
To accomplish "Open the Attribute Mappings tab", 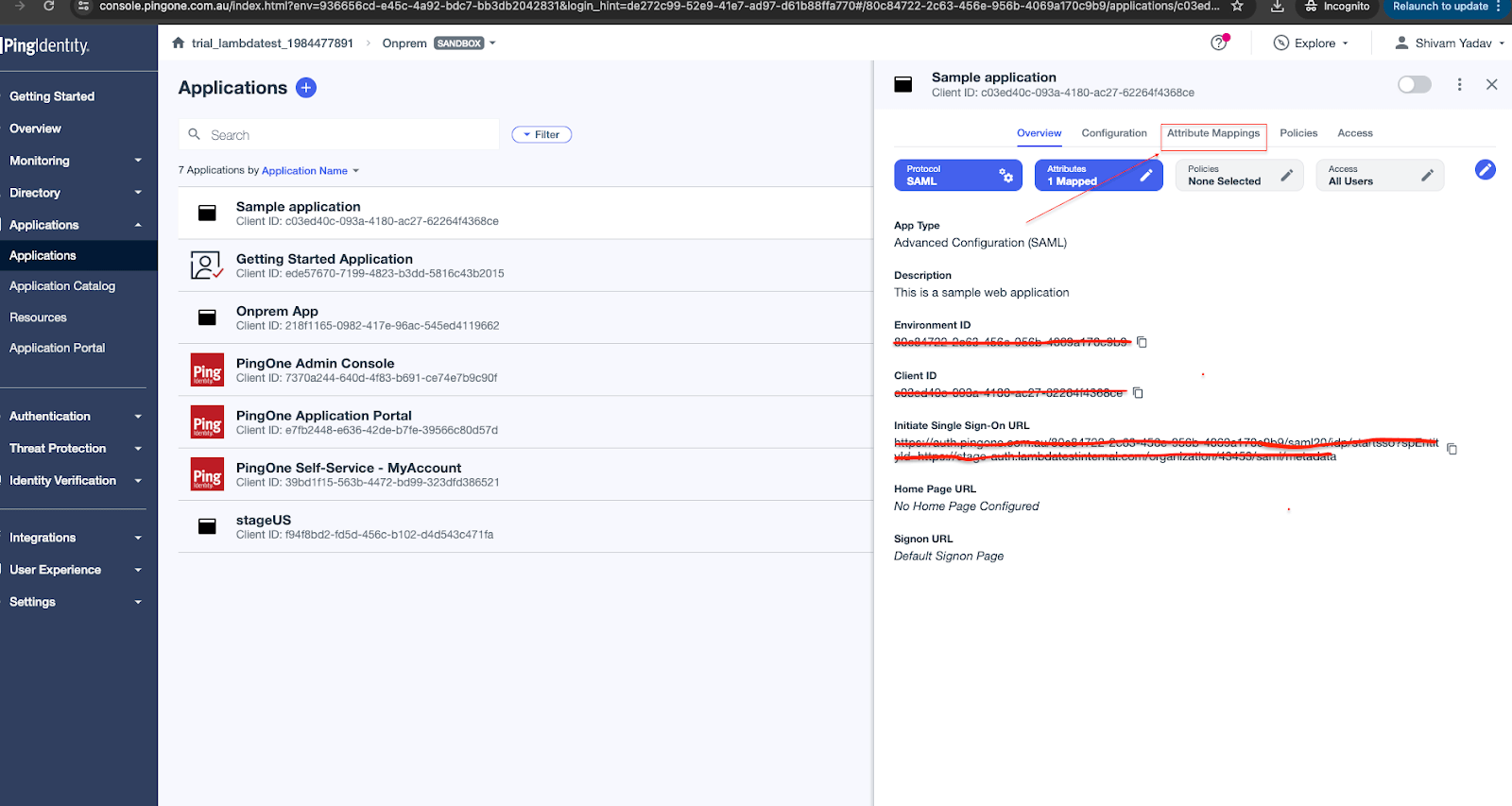I will pos(1213,133).
